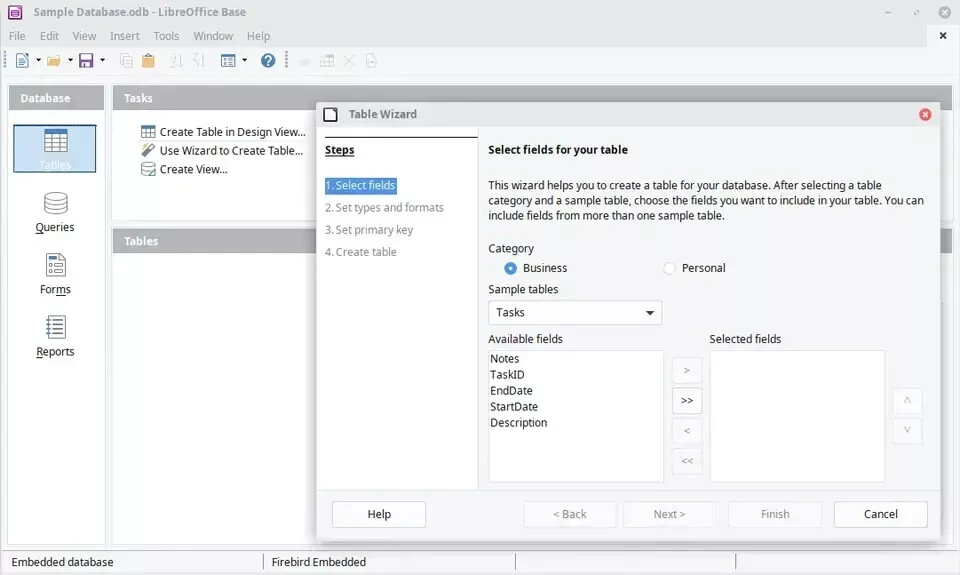Viewport: 960px width, 575px height.
Task: Close the document via menu bar X
Action: pyautogui.click(x=943, y=36)
